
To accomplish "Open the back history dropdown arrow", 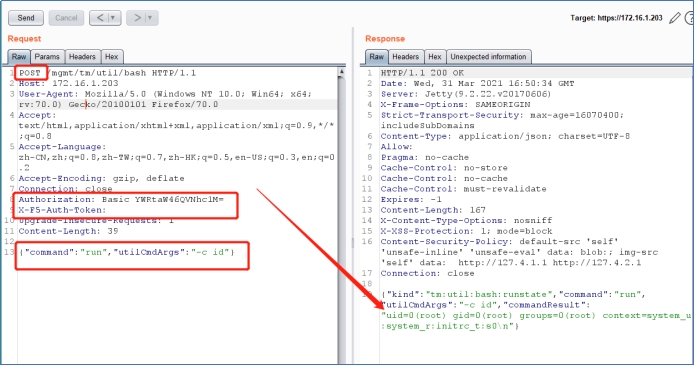I will click(114, 18).
